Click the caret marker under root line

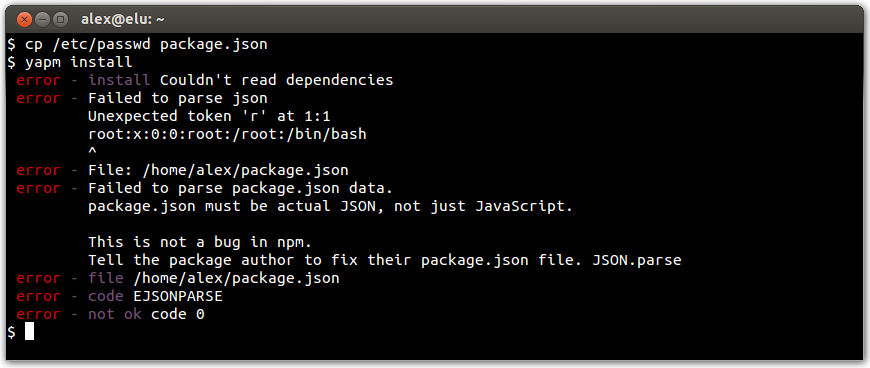point(92,150)
